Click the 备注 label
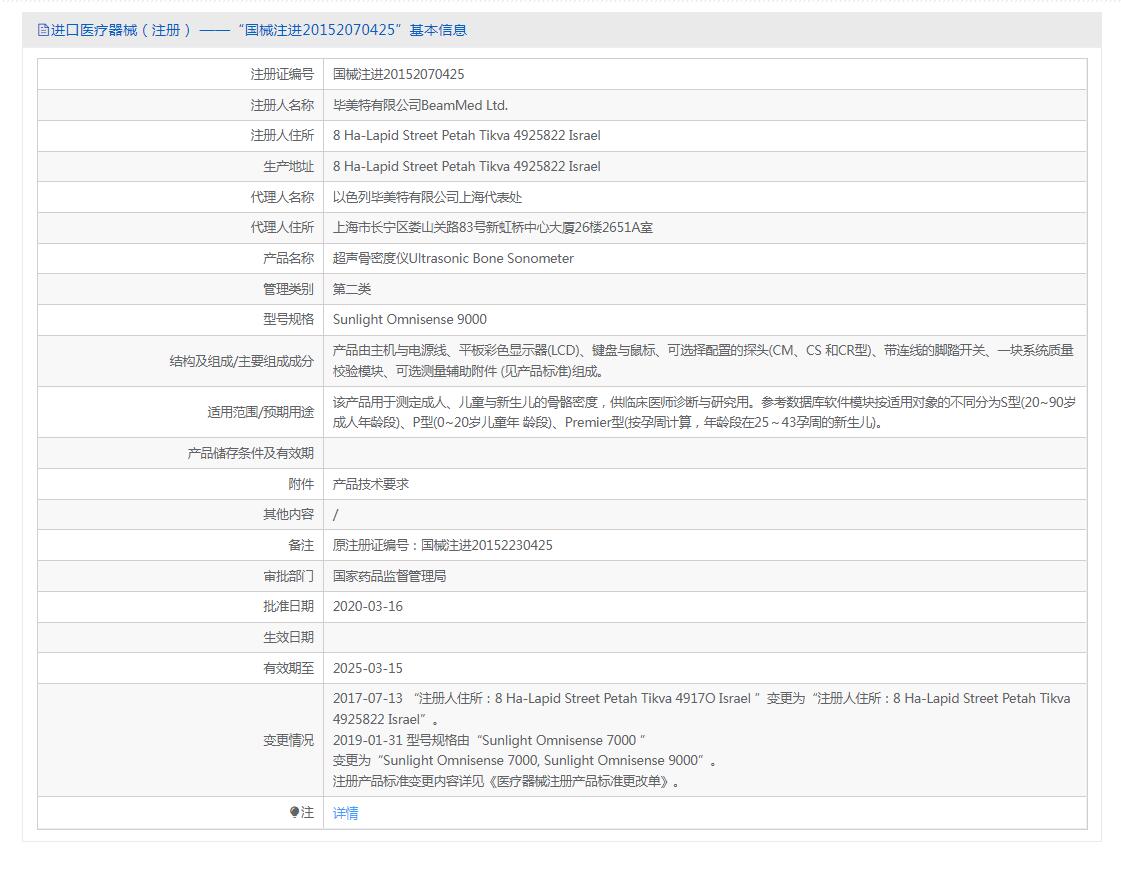 [x=301, y=545]
